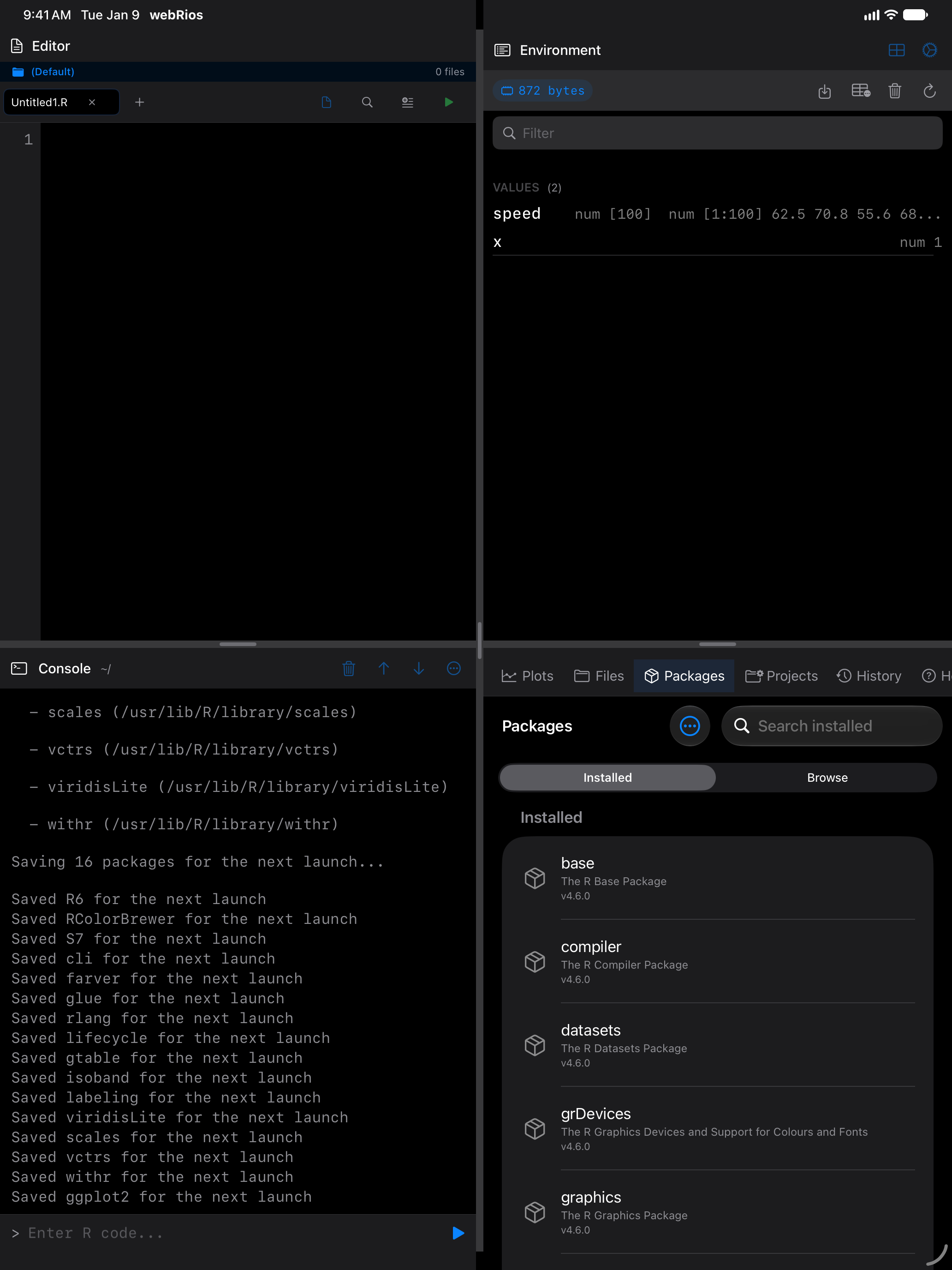Open the datasets package entry
This screenshot has width=952, height=1270.
click(x=717, y=1046)
